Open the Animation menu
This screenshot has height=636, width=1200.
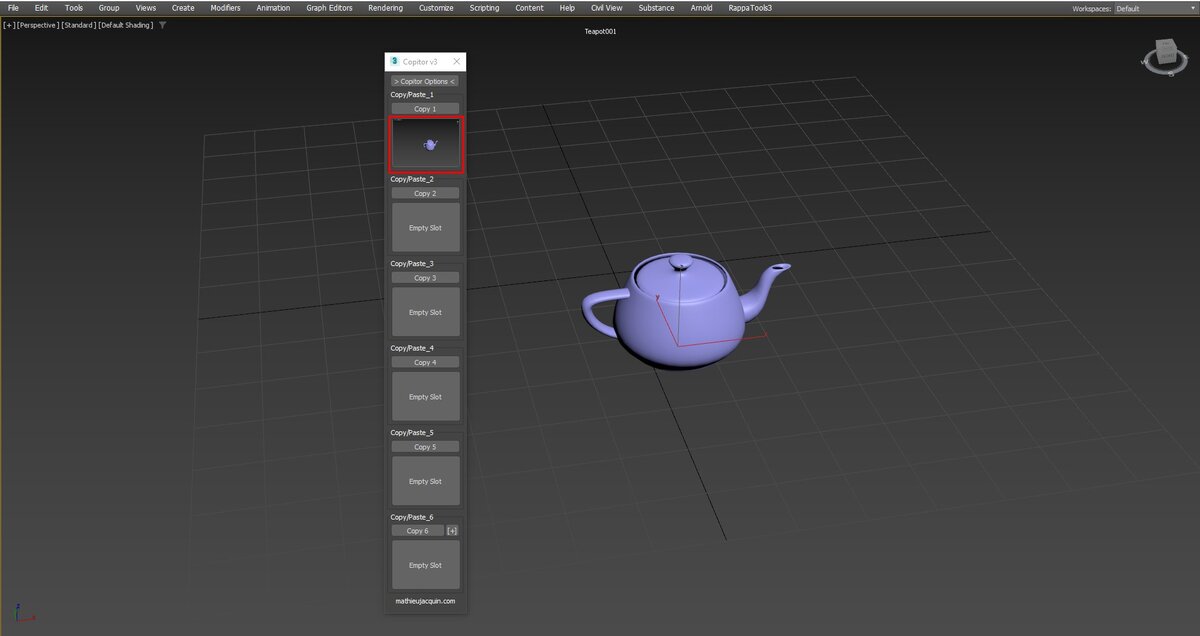(x=273, y=8)
